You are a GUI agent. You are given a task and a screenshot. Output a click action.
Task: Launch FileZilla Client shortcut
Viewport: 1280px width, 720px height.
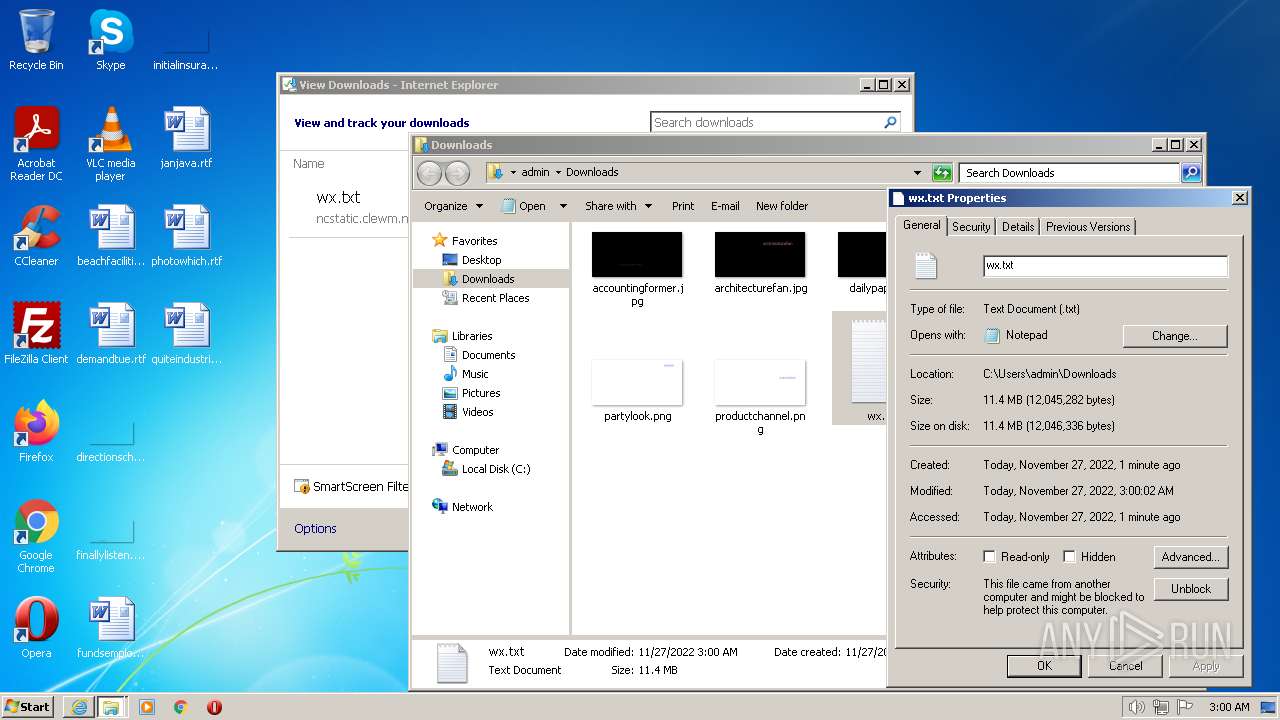pyautogui.click(x=36, y=334)
